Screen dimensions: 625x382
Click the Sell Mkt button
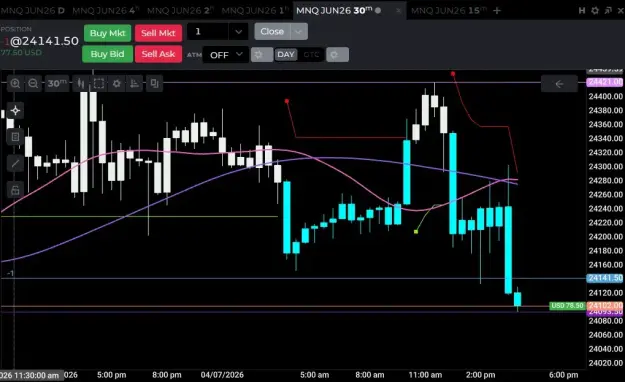click(x=158, y=33)
